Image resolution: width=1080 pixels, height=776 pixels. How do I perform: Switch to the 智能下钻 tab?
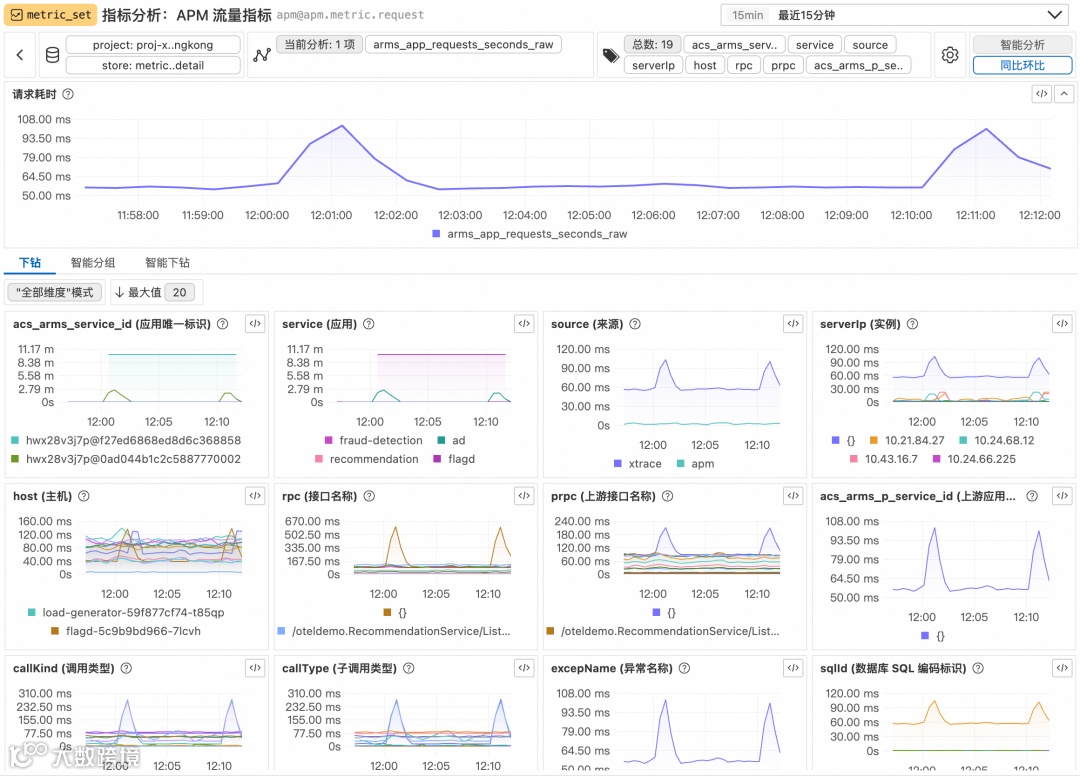coord(167,262)
